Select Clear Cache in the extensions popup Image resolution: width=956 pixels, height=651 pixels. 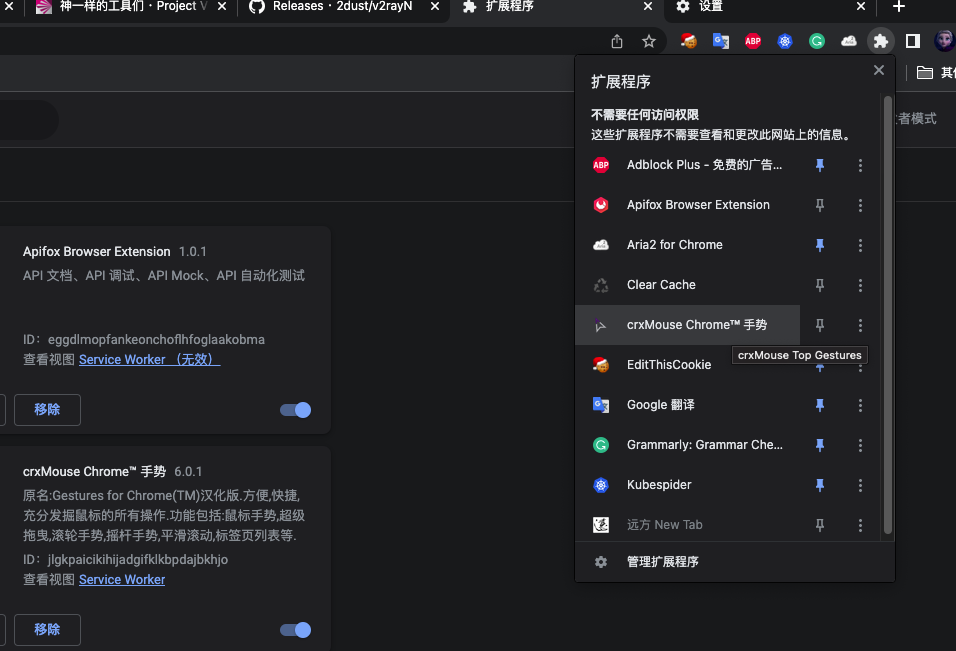click(x=687, y=285)
